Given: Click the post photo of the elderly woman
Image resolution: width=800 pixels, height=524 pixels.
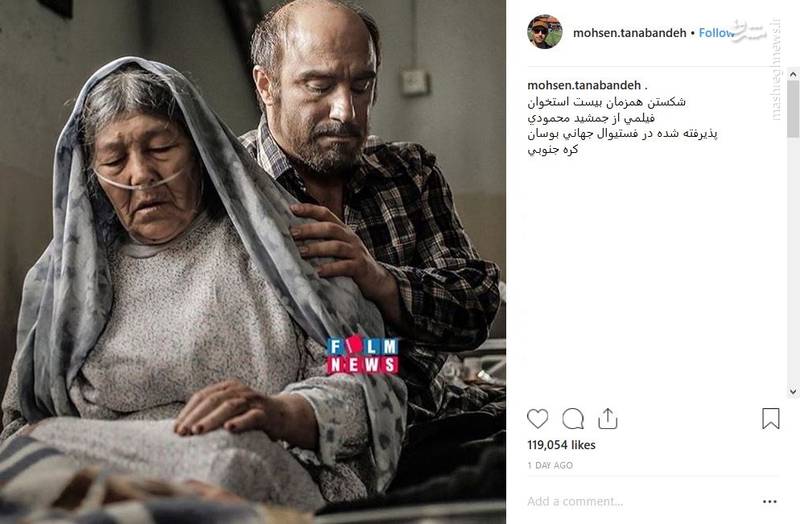Looking at the screenshot, I should pyautogui.click(x=253, y=262).
